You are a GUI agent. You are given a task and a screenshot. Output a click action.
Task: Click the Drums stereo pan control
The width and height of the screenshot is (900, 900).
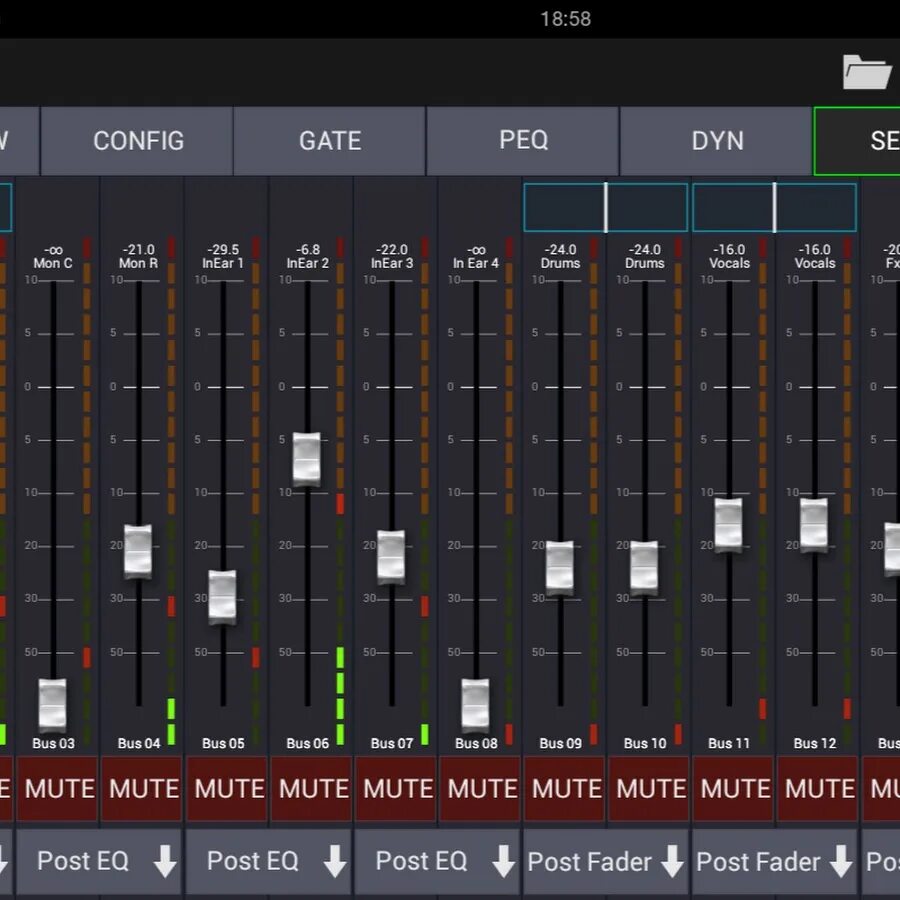tap(606, 207)
